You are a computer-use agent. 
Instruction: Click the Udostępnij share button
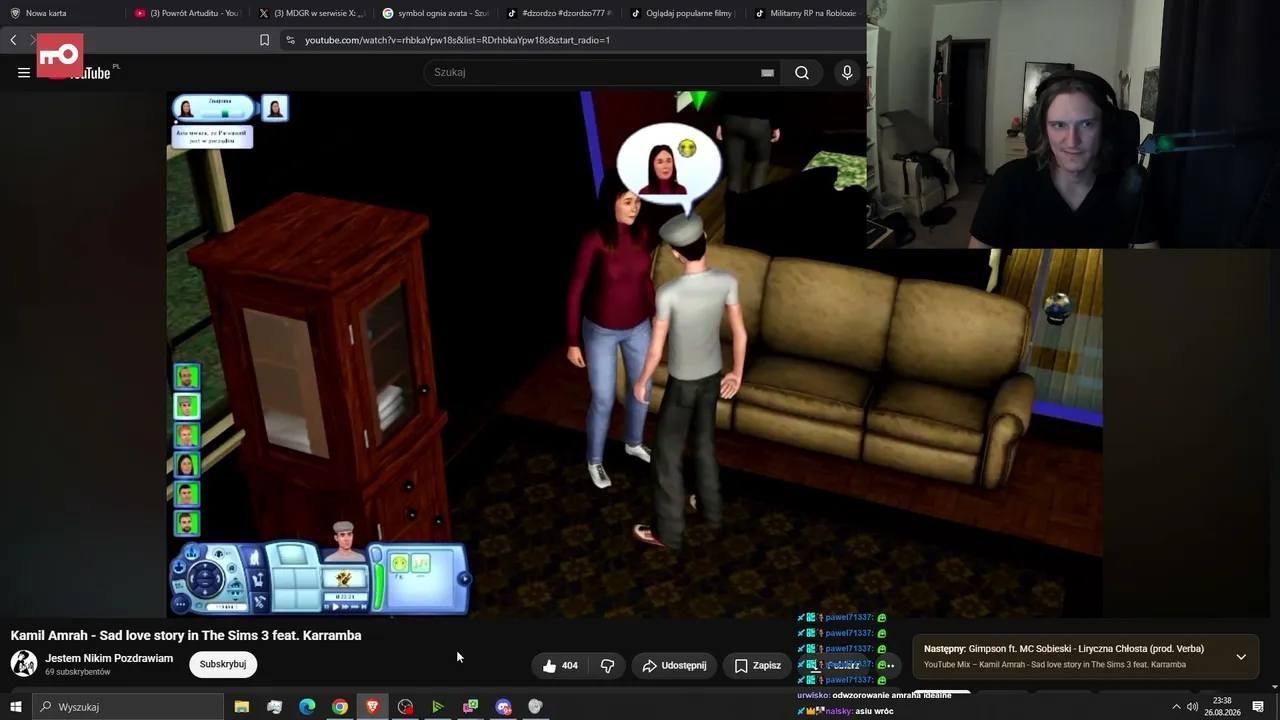point(674,665)
